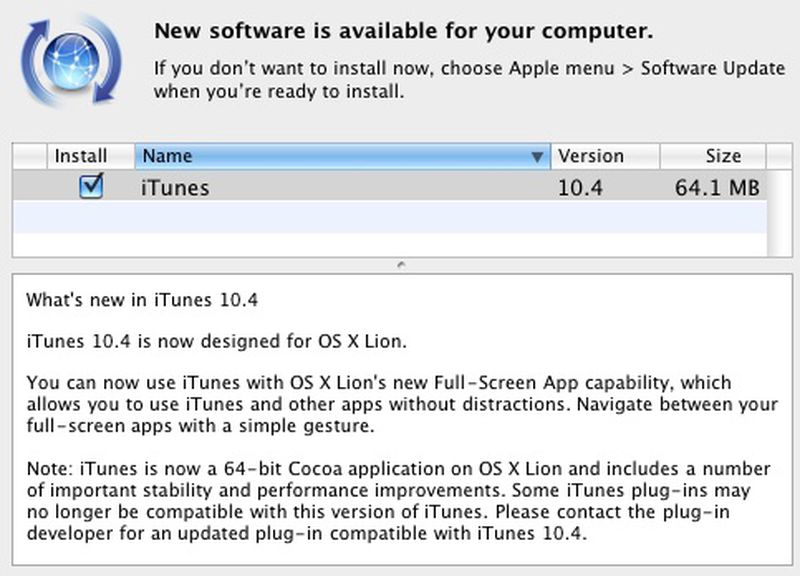Click the blank header cell left of Install
Image resolution: width=800 pixels, height=576 pixels.
(30, 156)
